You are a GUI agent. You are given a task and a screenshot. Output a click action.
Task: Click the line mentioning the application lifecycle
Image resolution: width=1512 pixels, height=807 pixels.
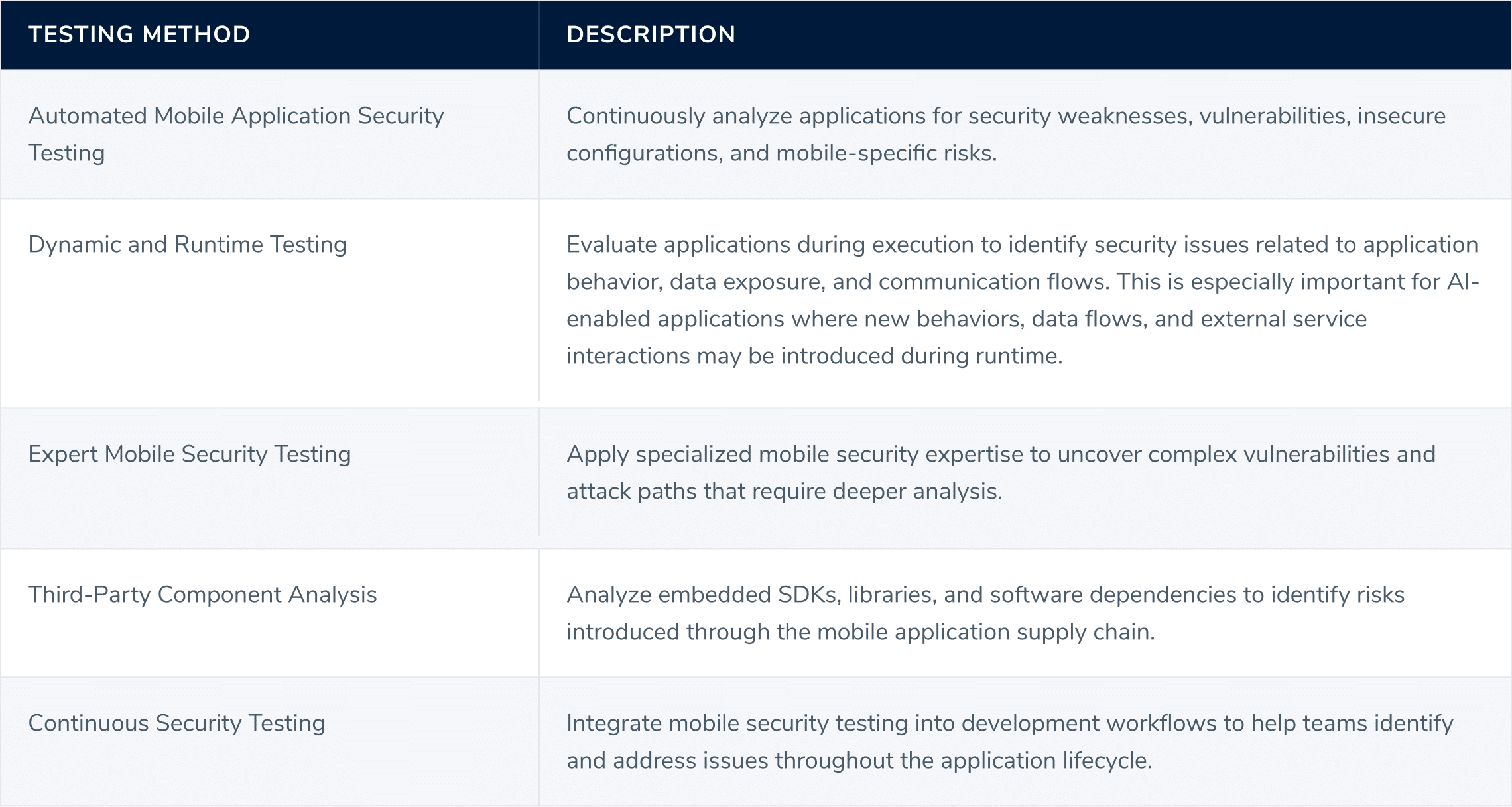pyautogui.click(x=859, y=761)
